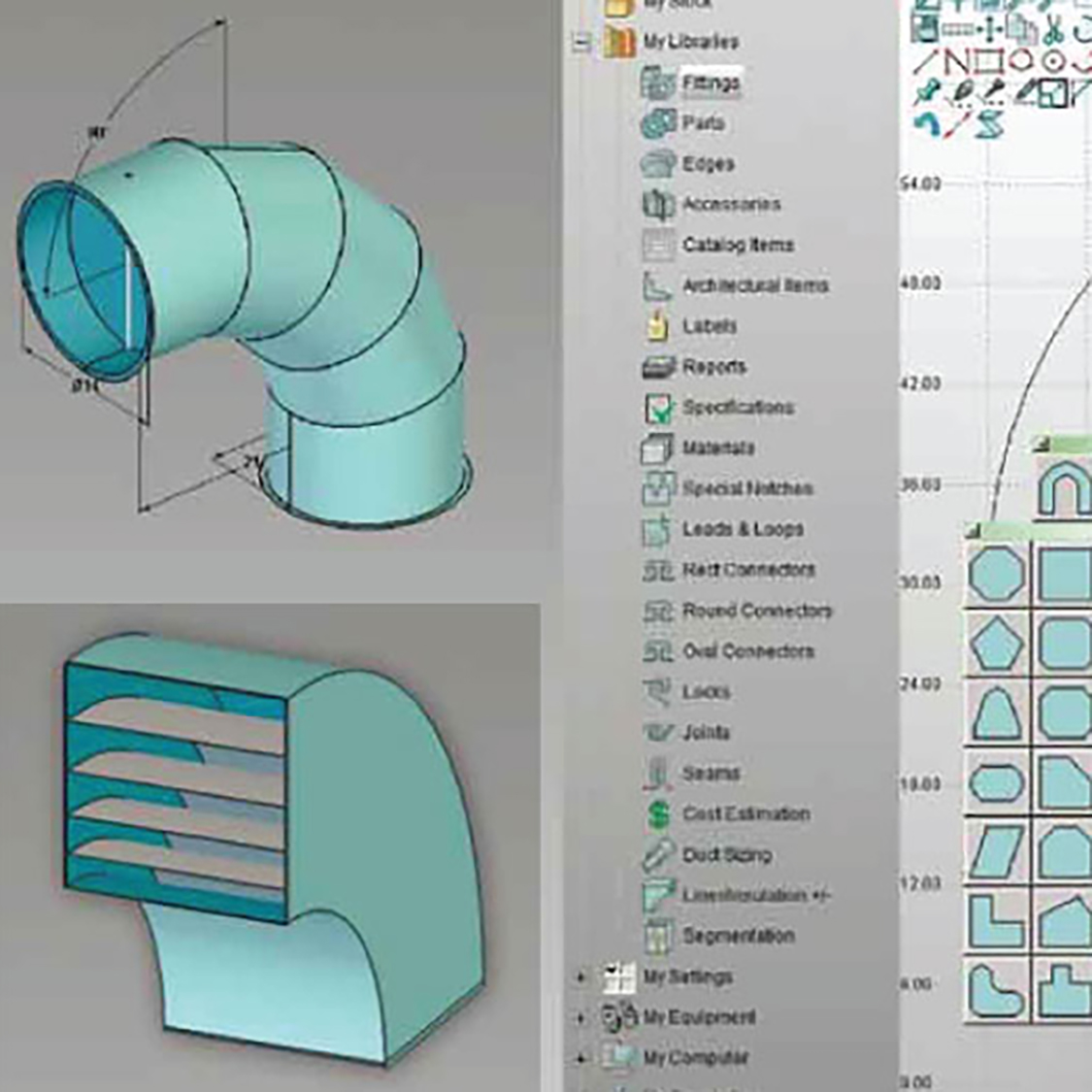Click the pushpin tool icon
Viewport: 1092px width, 1092px height.
click(926, 94)
